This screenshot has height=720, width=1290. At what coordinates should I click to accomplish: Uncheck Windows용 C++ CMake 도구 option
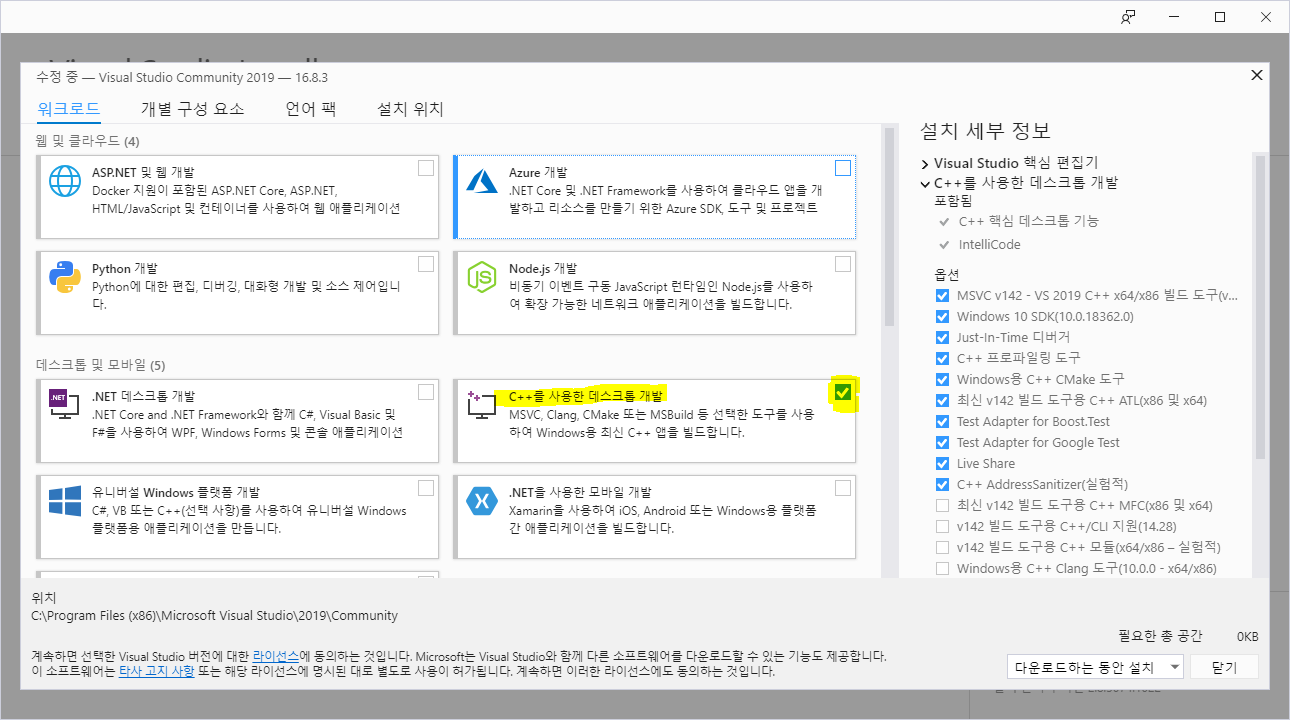(x=942, y=379)
